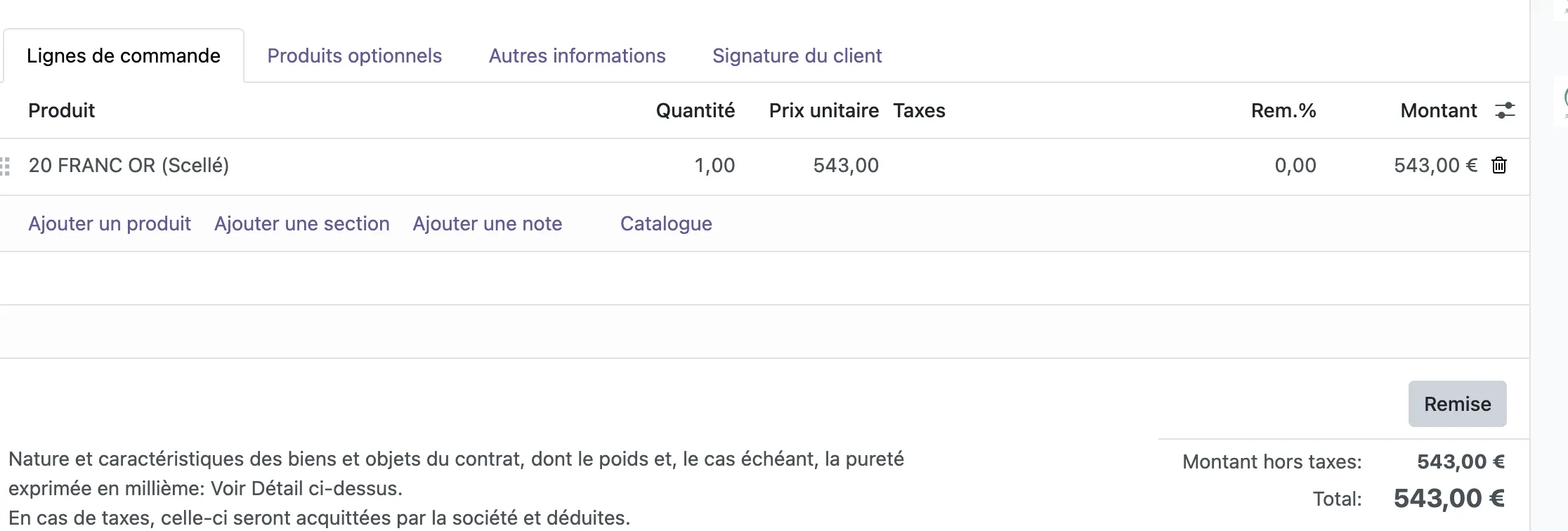1568x531 pixels.
Task: Select Lignes de commande tab
Action: pyautogui.click(x=124, y=55)
